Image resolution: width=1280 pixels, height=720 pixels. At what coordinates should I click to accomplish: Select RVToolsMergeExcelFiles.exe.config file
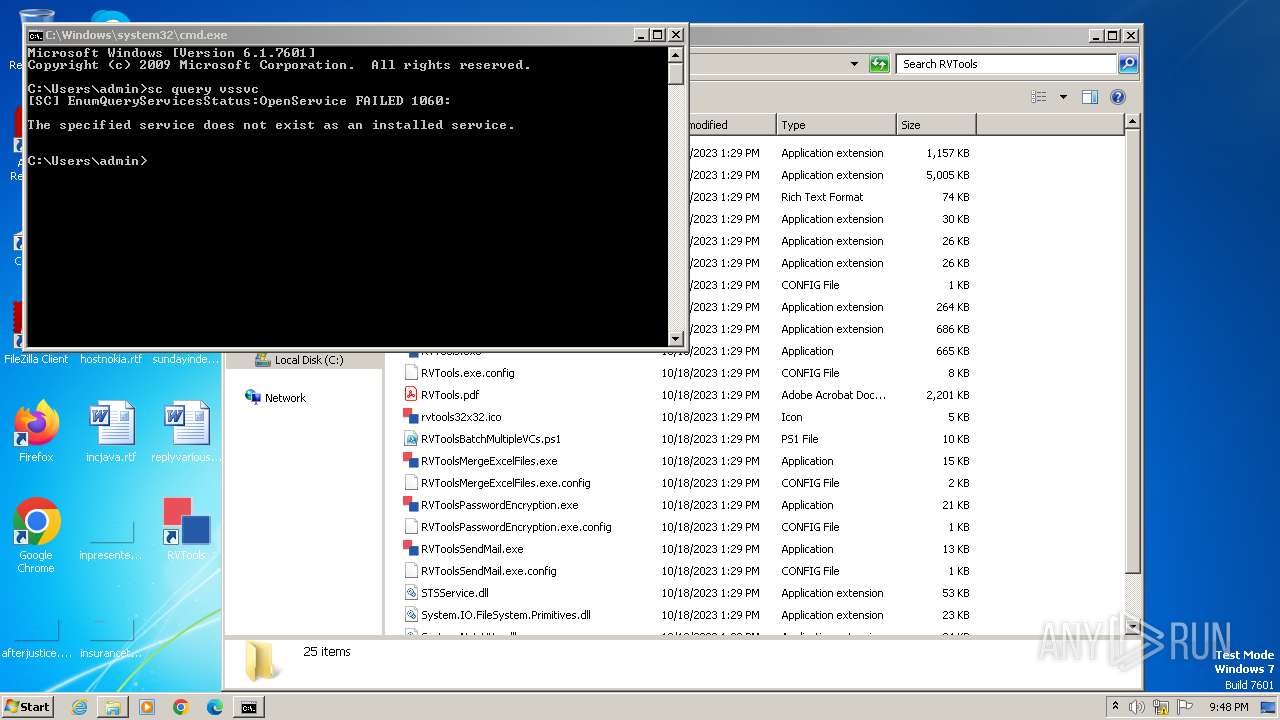pyautogui.click(x=505, y=483)
